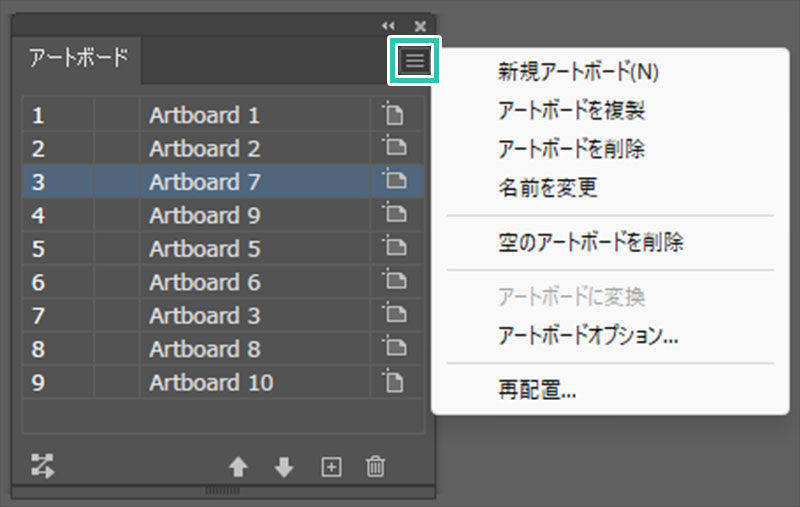Viewport: 800px width, 507px height.
Task: Click the Rearrange All Artboards icon
Action: 43,465
